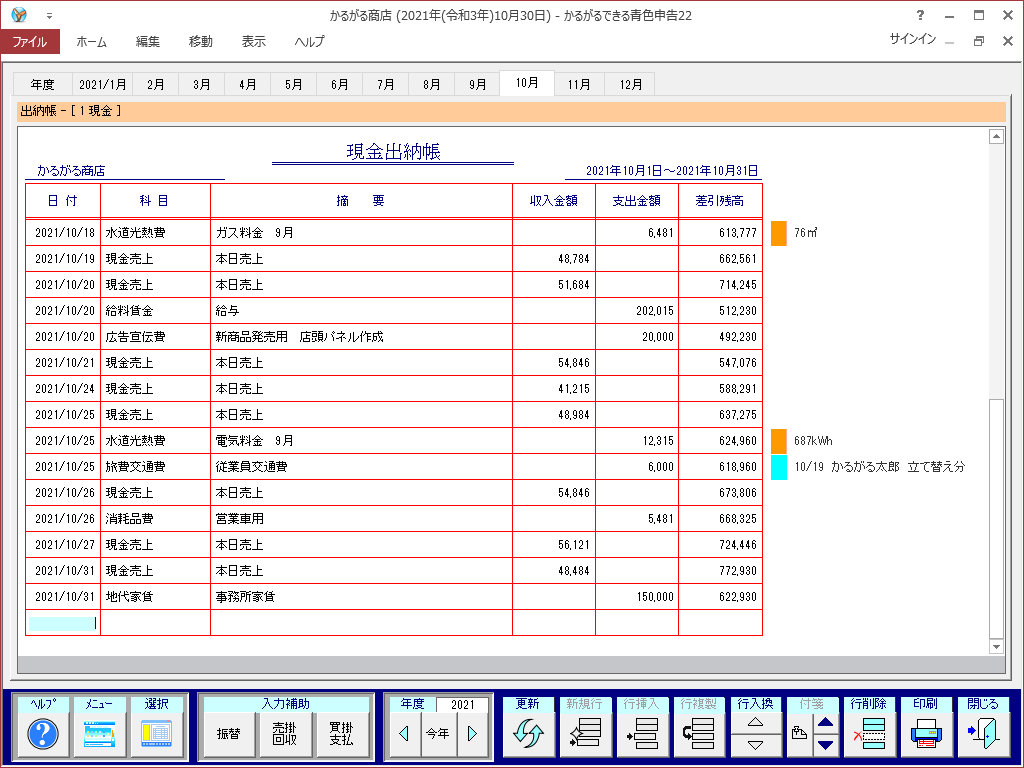Click the 収入金額 column header
Image resolution: width=1024 pixels, height=768 pixels.
[554, 201]
